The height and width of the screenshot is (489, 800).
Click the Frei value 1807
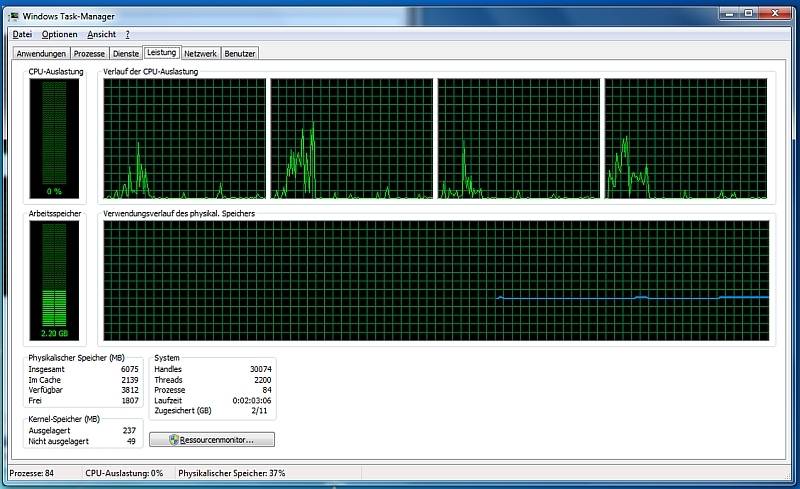[x=130, y=401]
